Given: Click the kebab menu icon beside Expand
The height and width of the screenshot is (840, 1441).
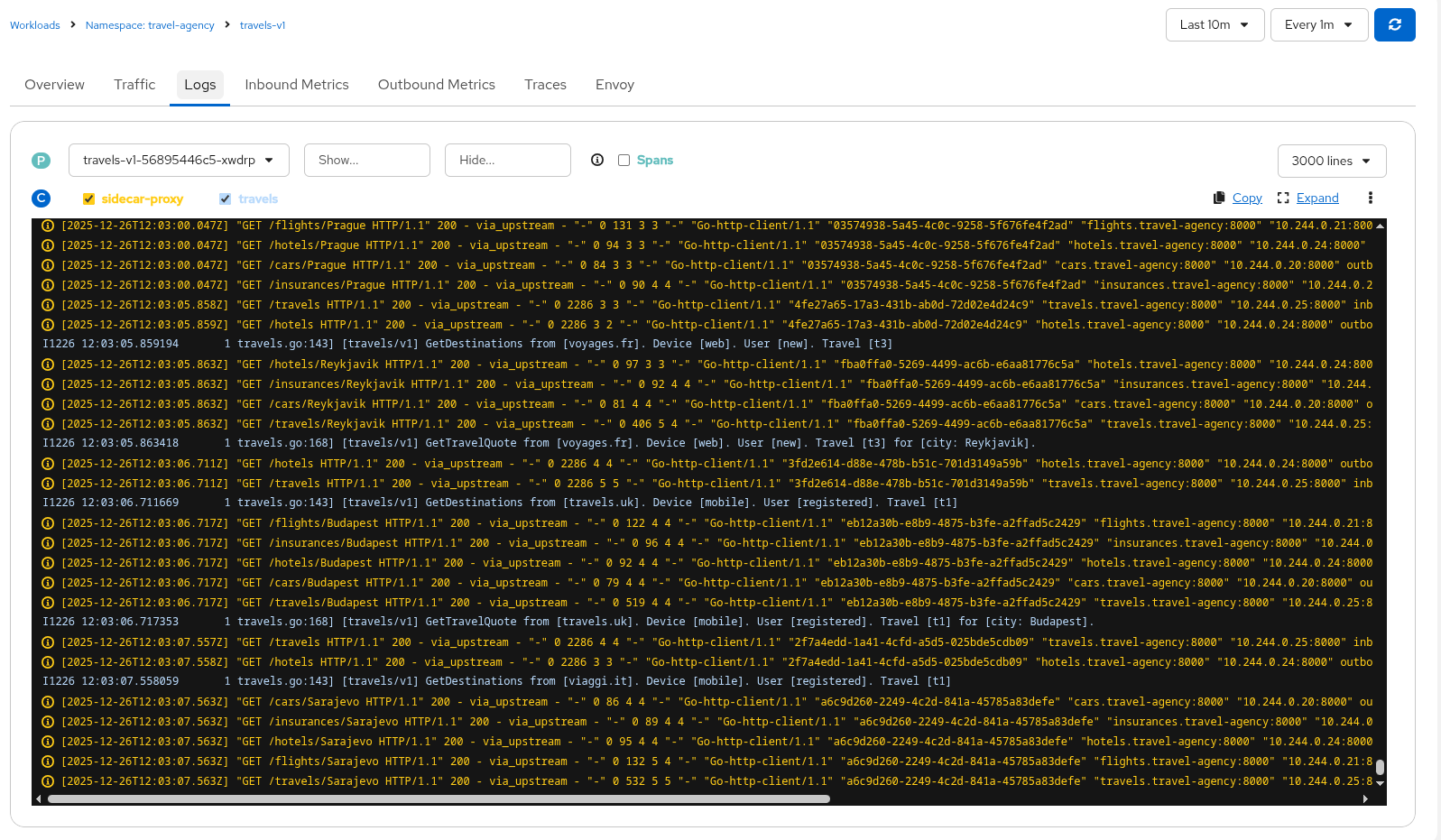Looking at the screenshot, I should tap(1370, 198).
